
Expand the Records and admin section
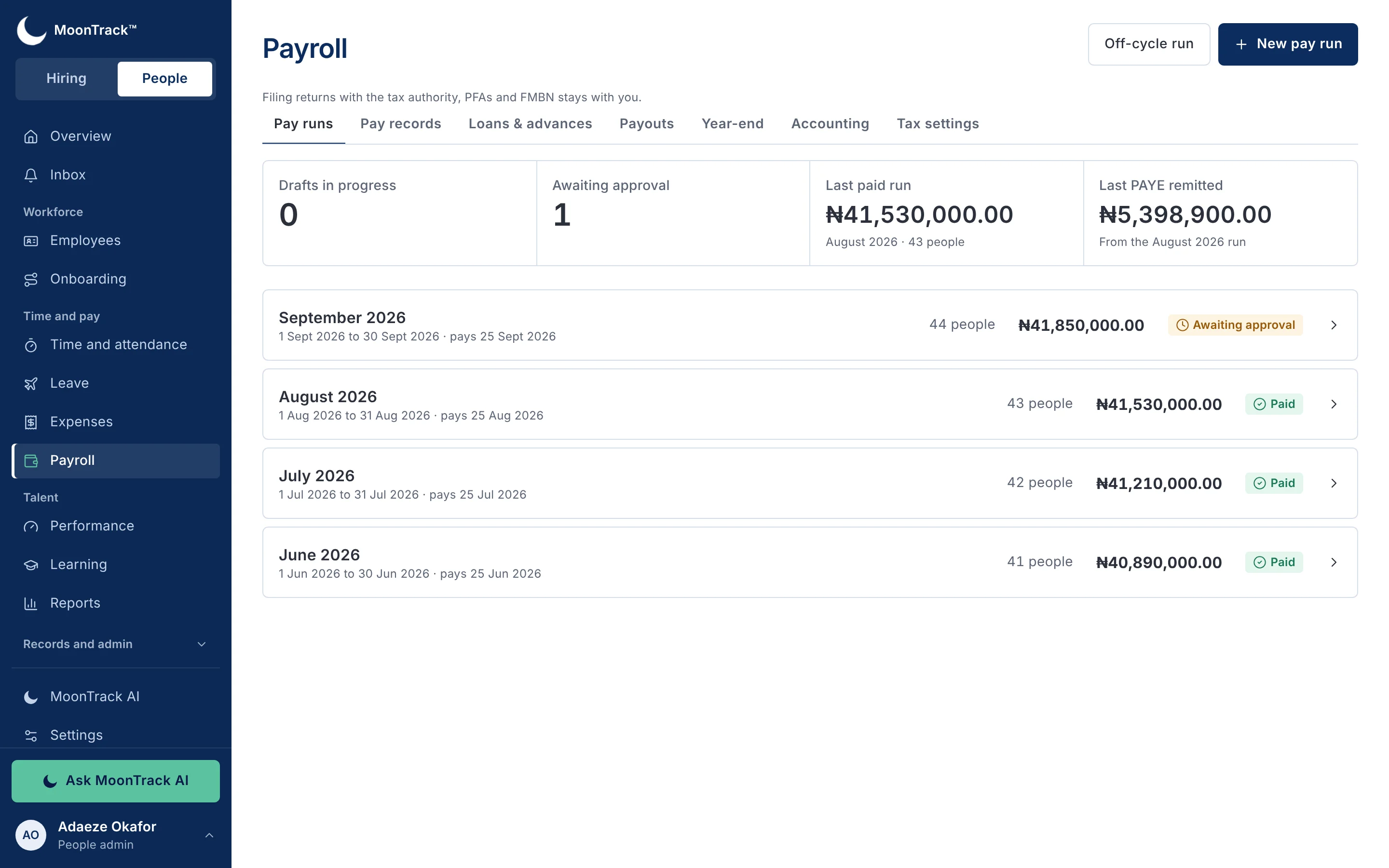pos(115,644)
